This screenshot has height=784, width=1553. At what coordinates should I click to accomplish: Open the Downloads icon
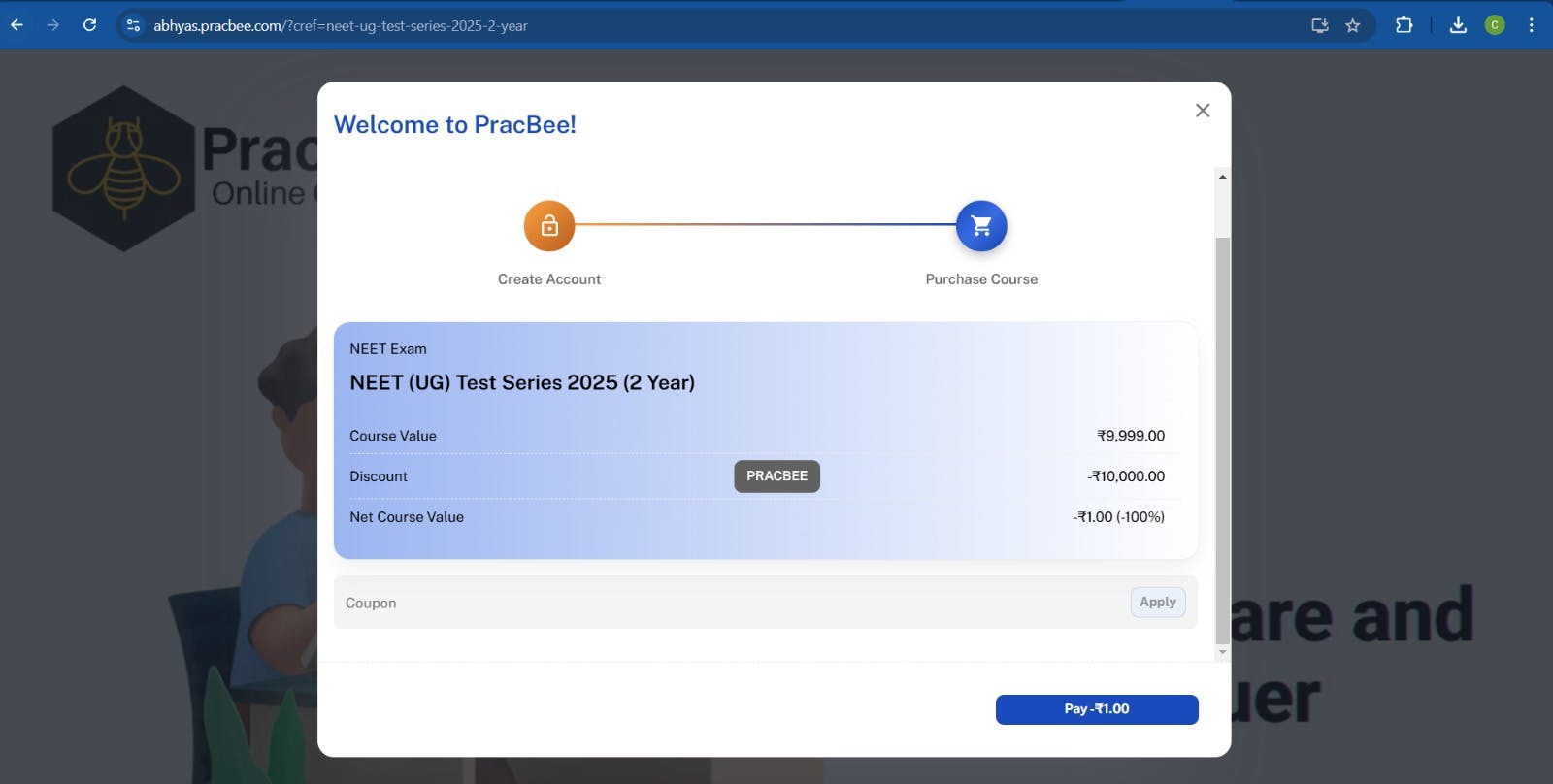[1458, 25]
